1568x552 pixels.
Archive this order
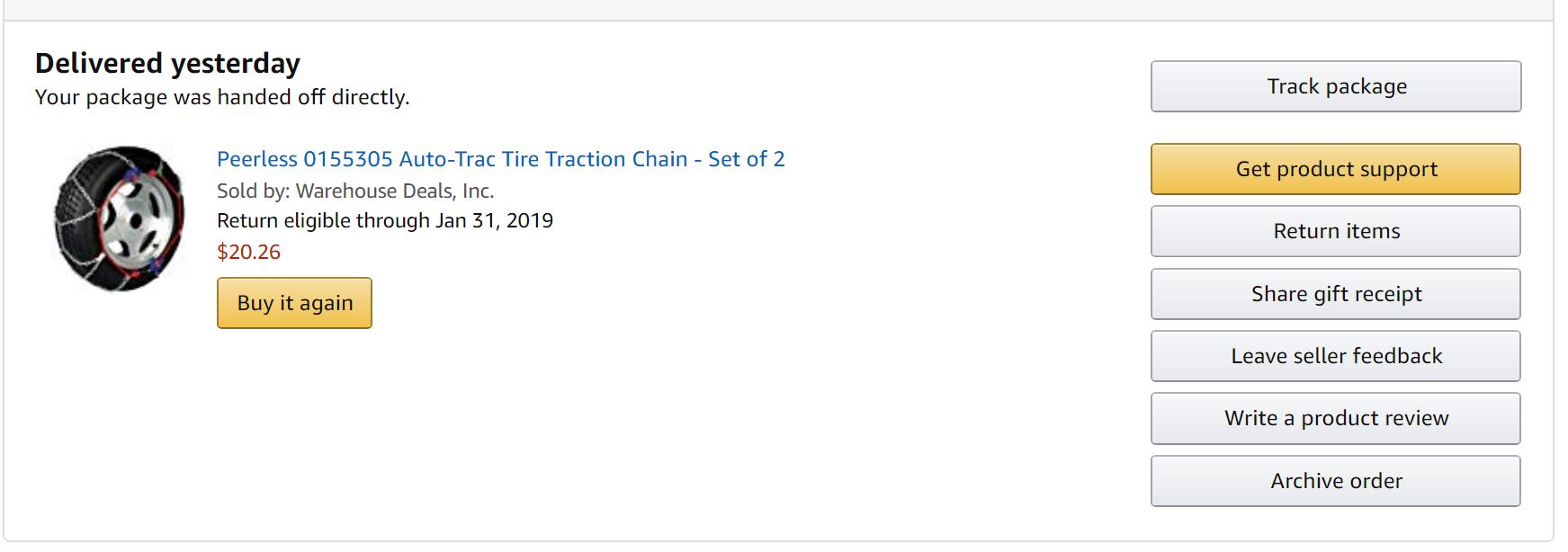pyautogui.click(x=1336, y=481)
